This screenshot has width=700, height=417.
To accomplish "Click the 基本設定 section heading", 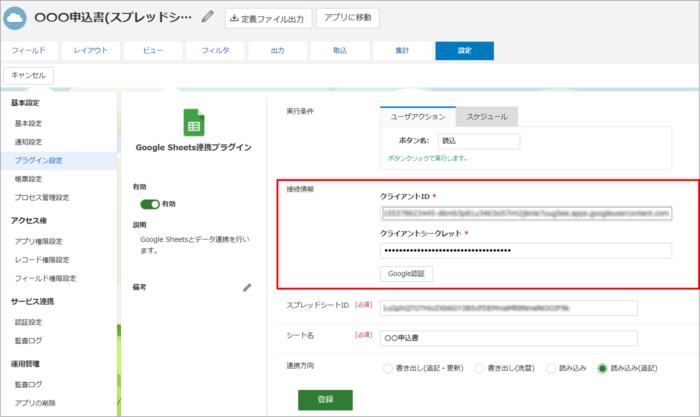I will 25,103.
